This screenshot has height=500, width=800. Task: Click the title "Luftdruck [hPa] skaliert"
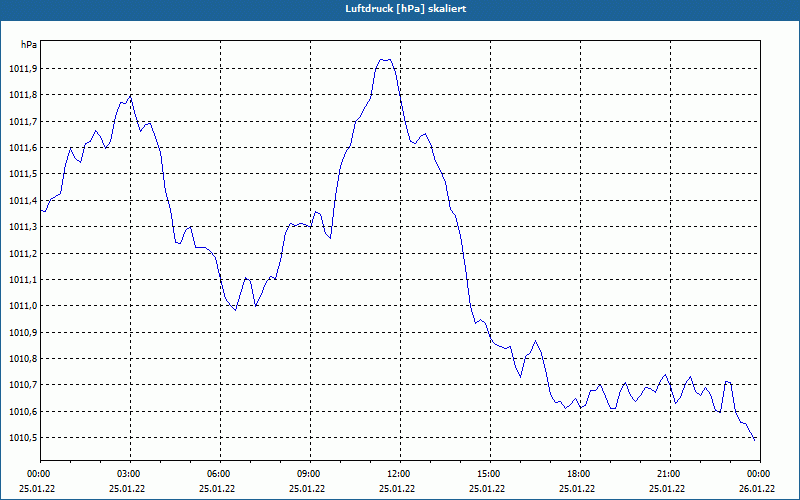tap(405, 9)
